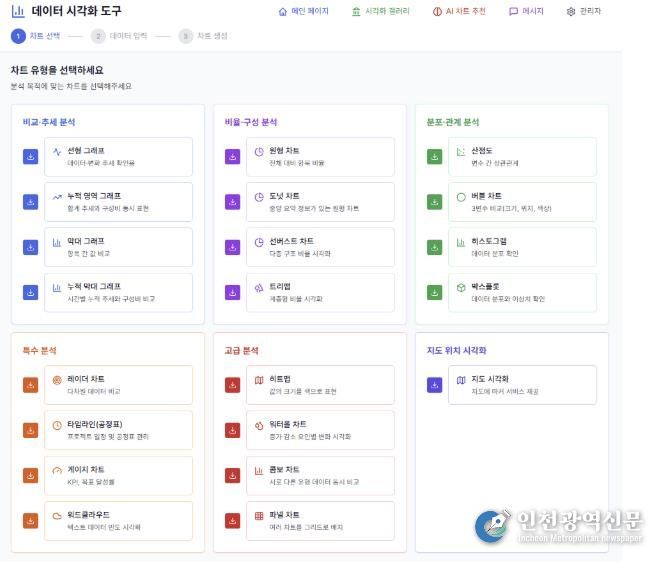Go to step 3 차트 생성
This screenshot has width=666, height=562.
pos(203,36)
